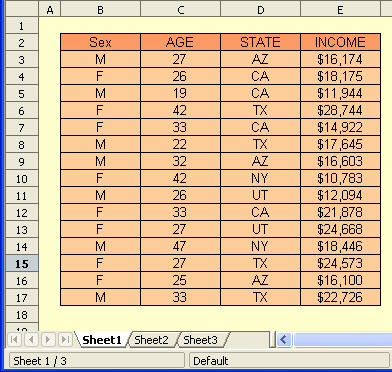Click previous sheet tab arrow

tap(31, 340)
